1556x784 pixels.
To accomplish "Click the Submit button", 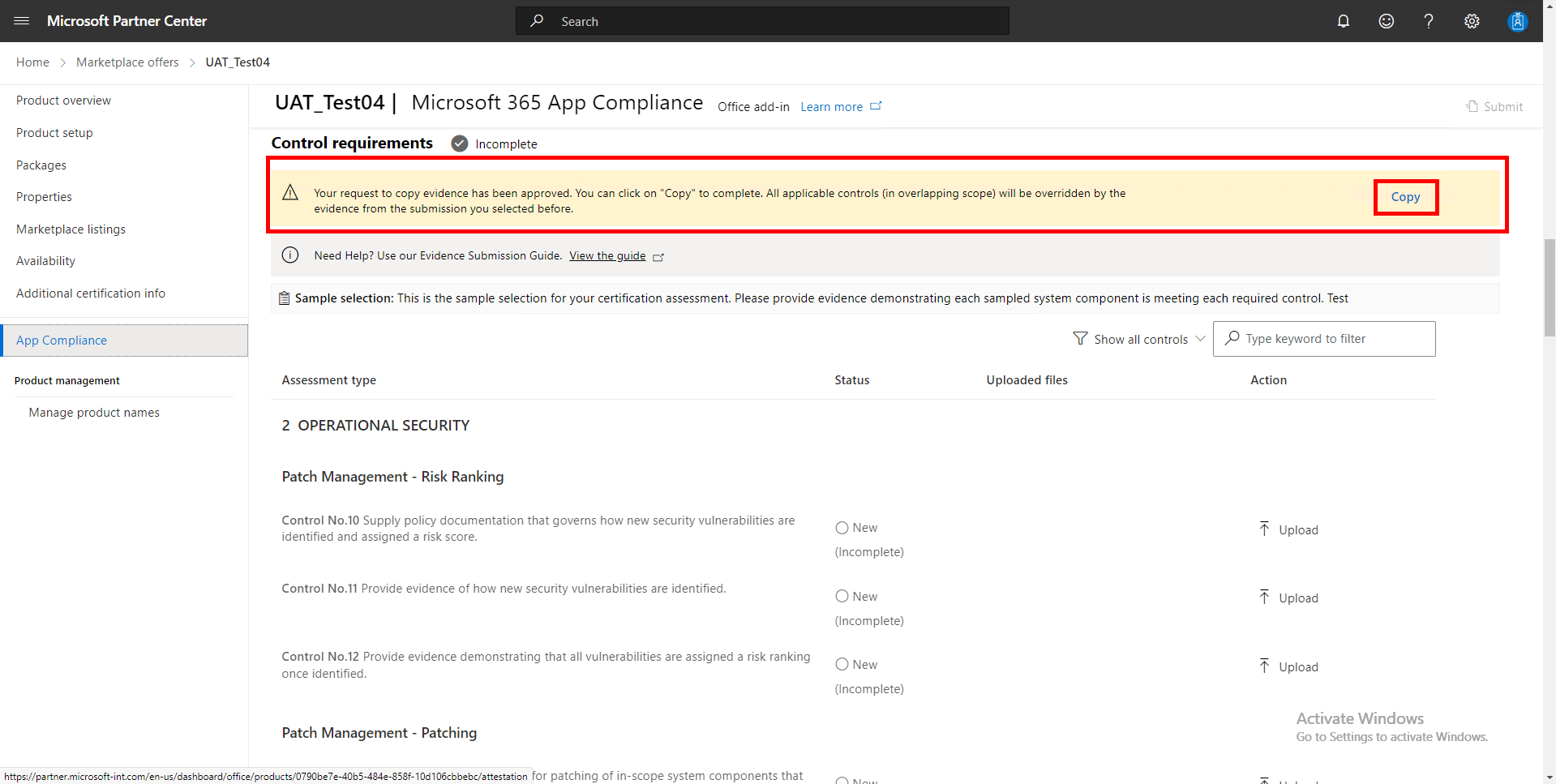I will coord(1494,106).
